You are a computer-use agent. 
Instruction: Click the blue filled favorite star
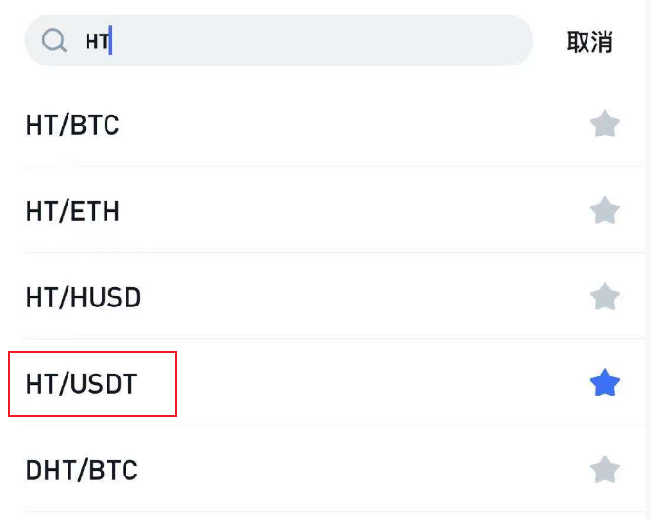tap(604, 383)
